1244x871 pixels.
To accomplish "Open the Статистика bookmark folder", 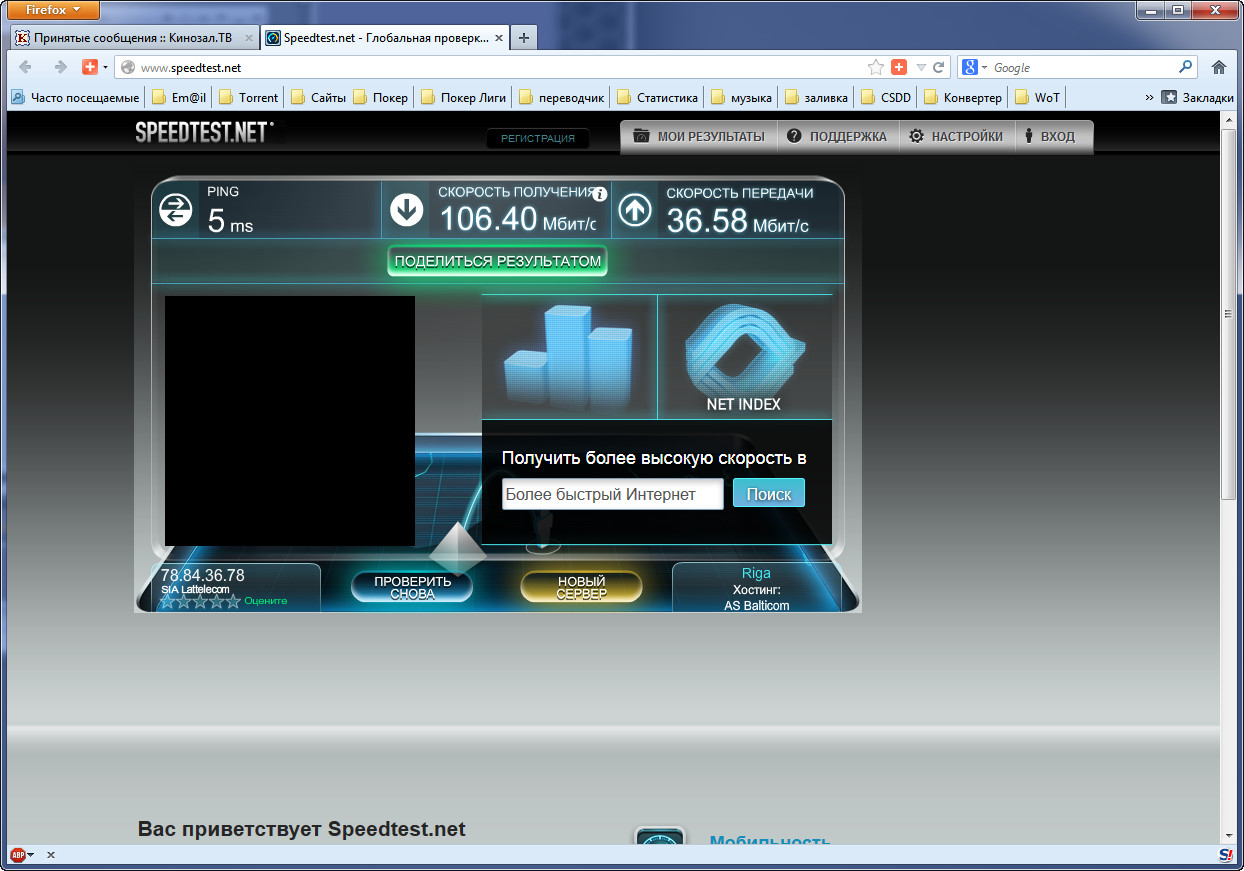I will pyautogui.click(x=657, y=97).
